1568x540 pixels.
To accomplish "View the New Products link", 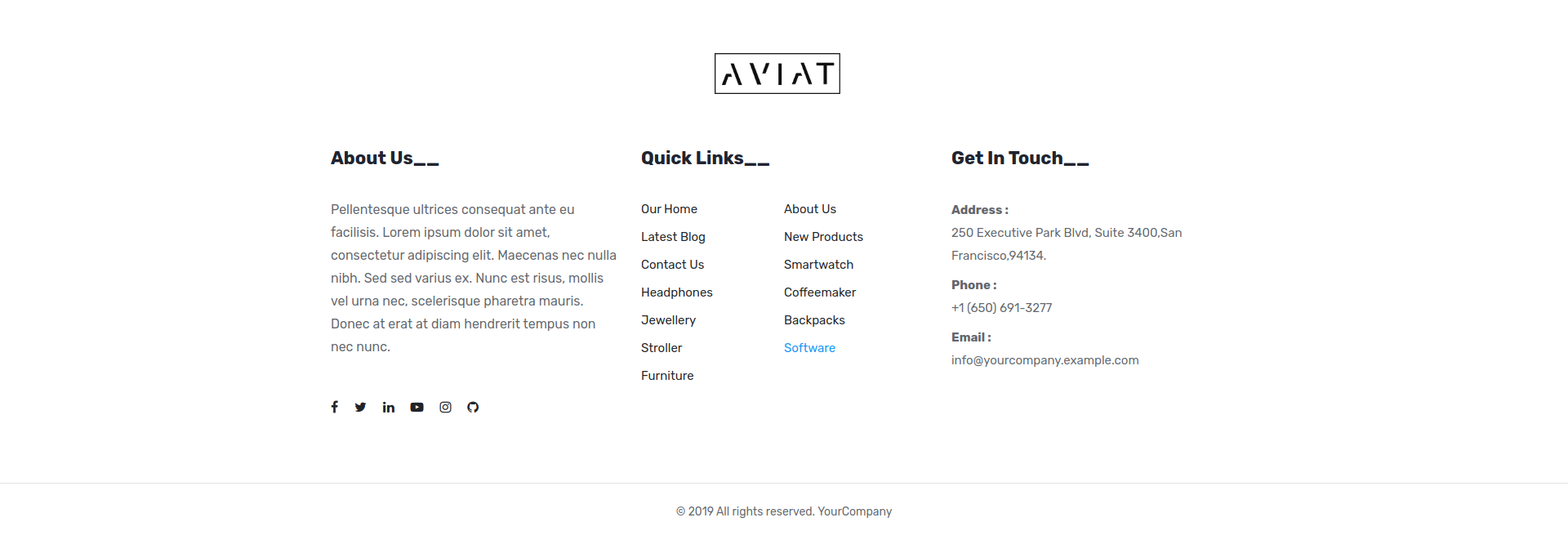I will pyautogui.click(x=823, y=237).
